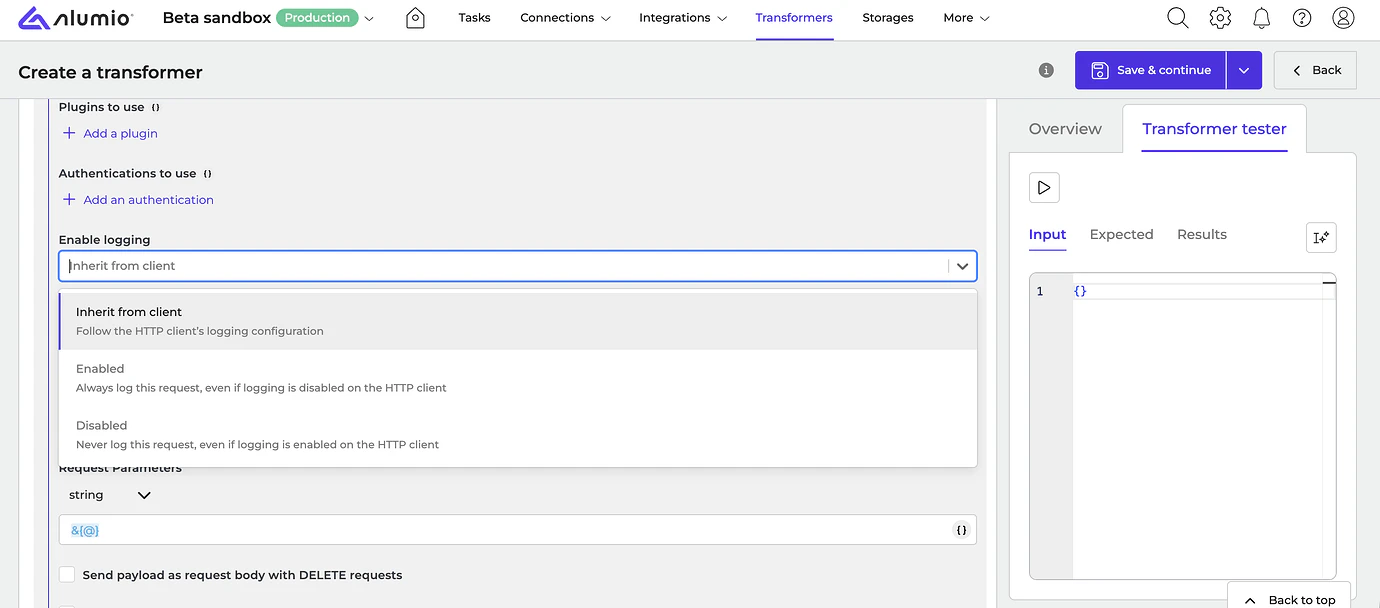
Task: Select the Input tab
Action: point(1047,234)
